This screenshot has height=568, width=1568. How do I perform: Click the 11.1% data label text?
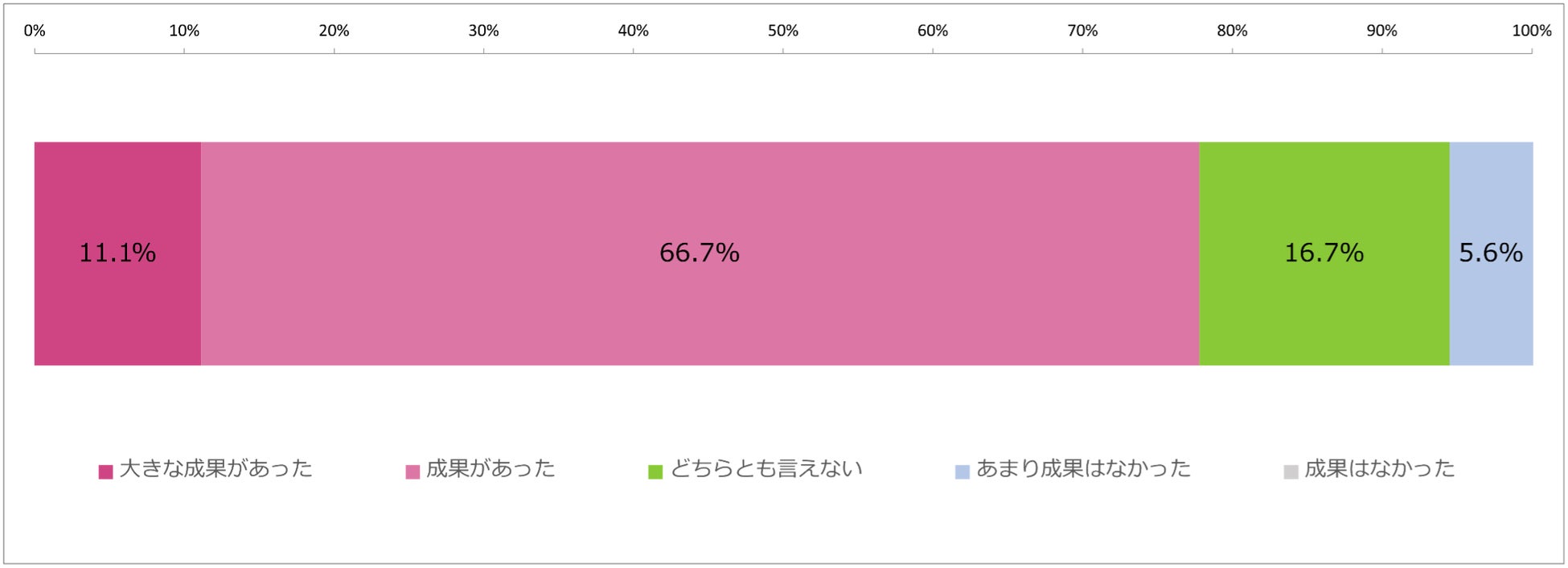(x=117, y=253)
